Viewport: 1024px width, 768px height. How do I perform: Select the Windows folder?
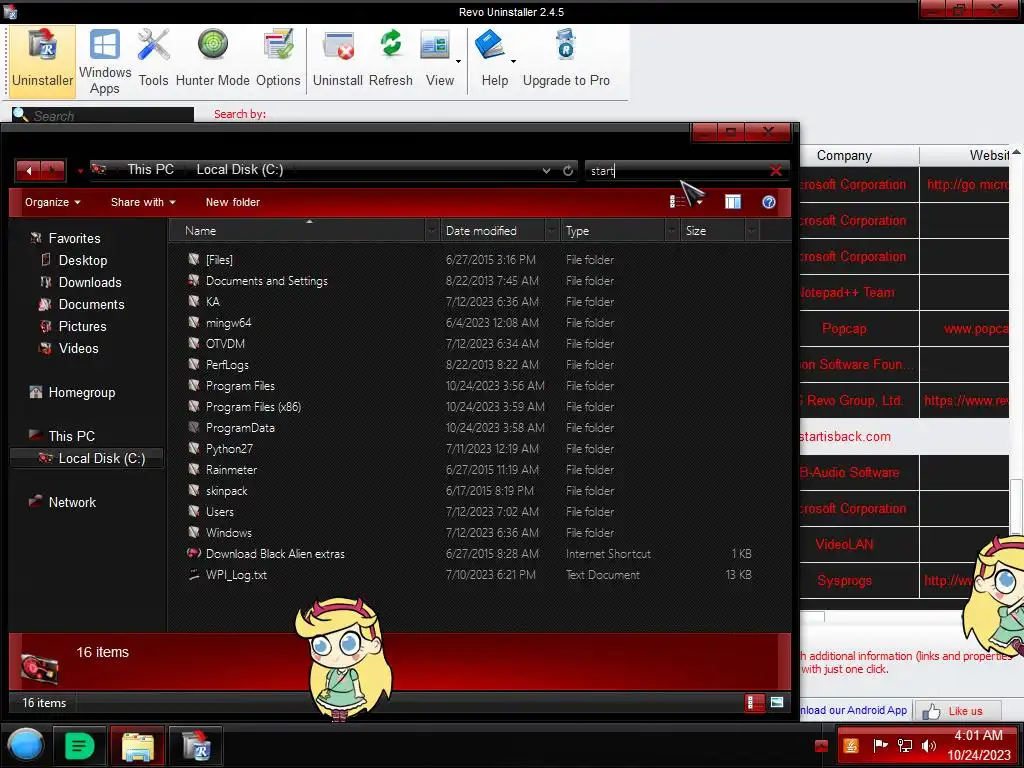(x=228, y=533)
